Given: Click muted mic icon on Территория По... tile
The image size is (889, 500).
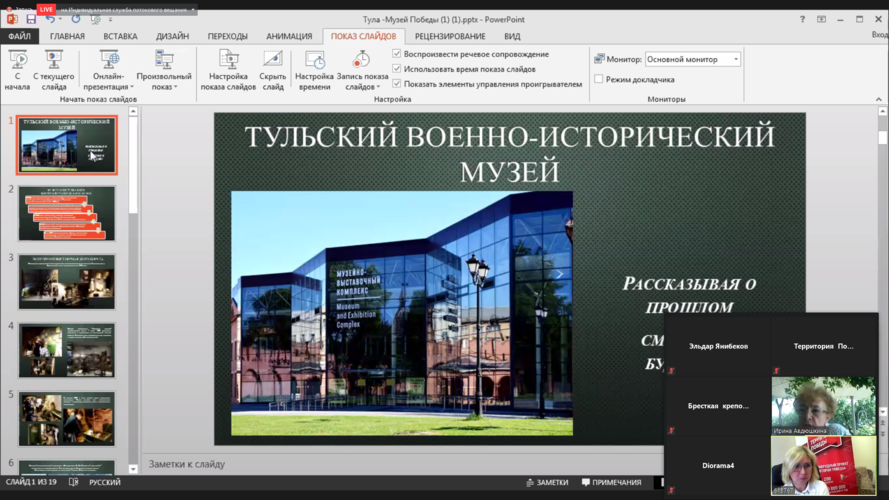Looking at the screenshot, I should pos(777,371).
